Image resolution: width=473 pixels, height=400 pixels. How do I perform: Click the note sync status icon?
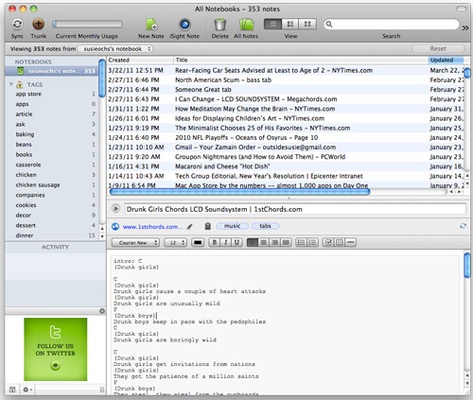click(463, 226)
